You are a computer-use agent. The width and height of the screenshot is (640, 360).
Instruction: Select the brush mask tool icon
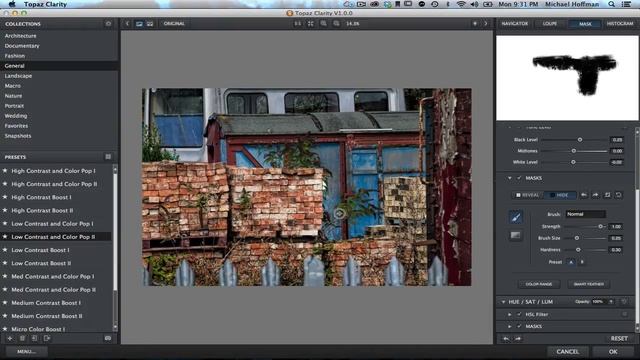(516, 217)
